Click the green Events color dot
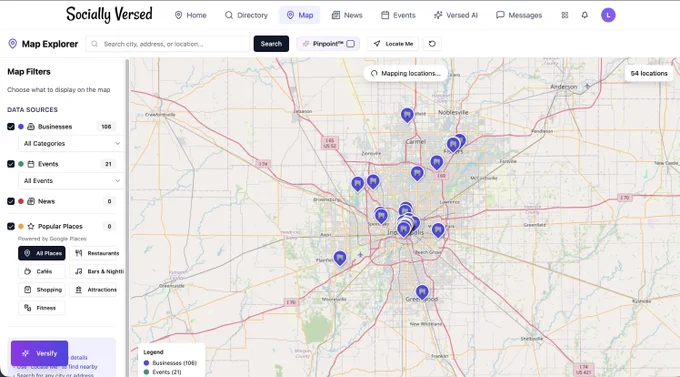The image size is (680, 377). click(21, 164)
